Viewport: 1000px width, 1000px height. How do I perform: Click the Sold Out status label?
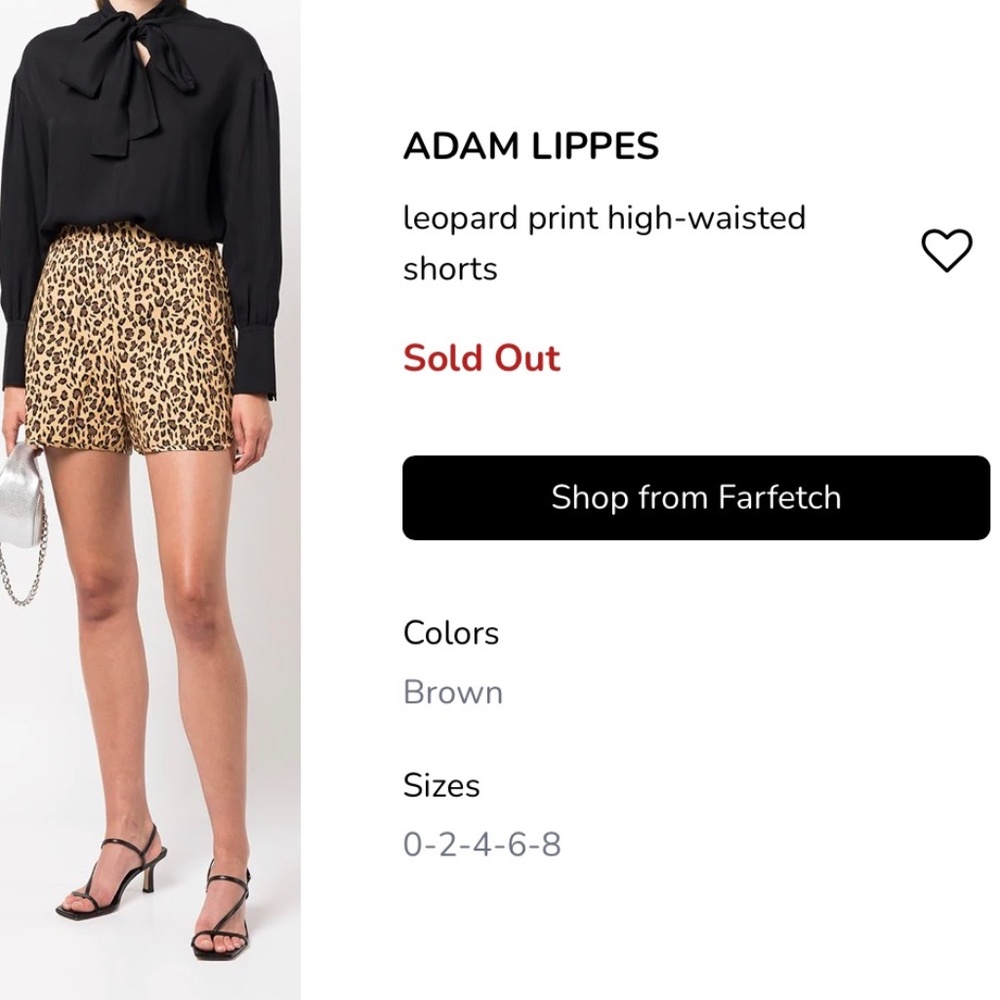pyautogui.click(x=481, y=358)
